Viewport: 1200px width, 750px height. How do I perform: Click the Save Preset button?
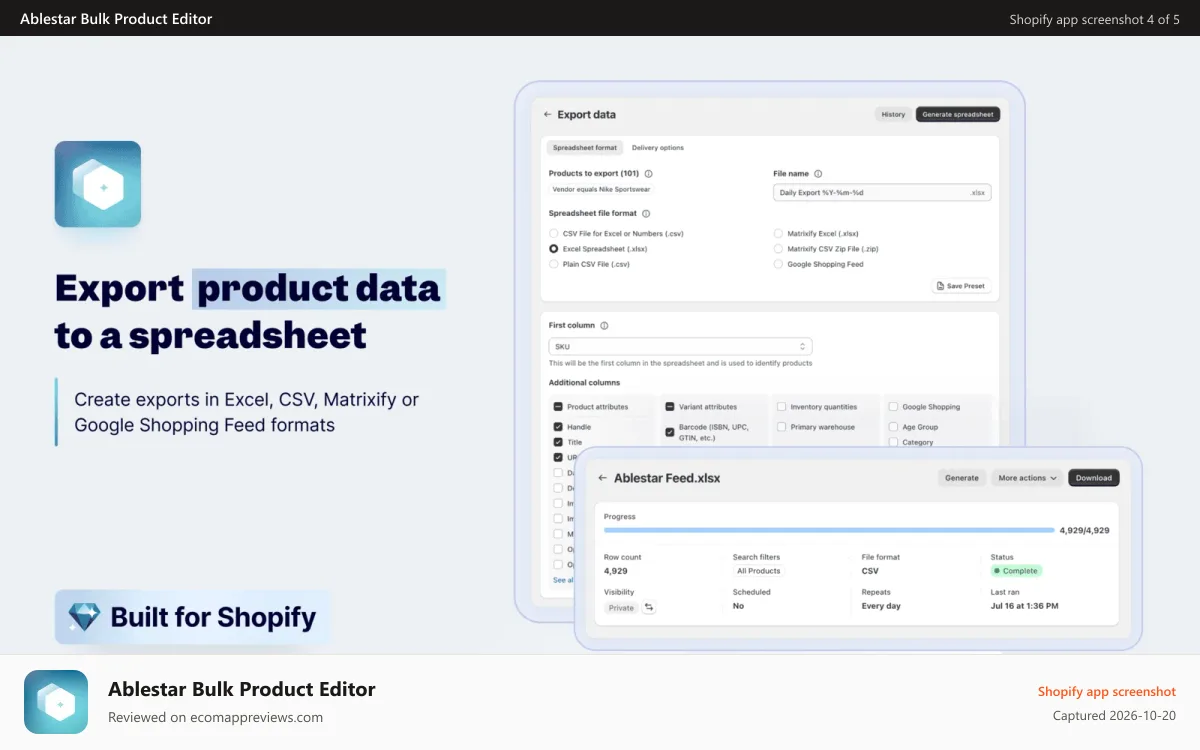961,286
